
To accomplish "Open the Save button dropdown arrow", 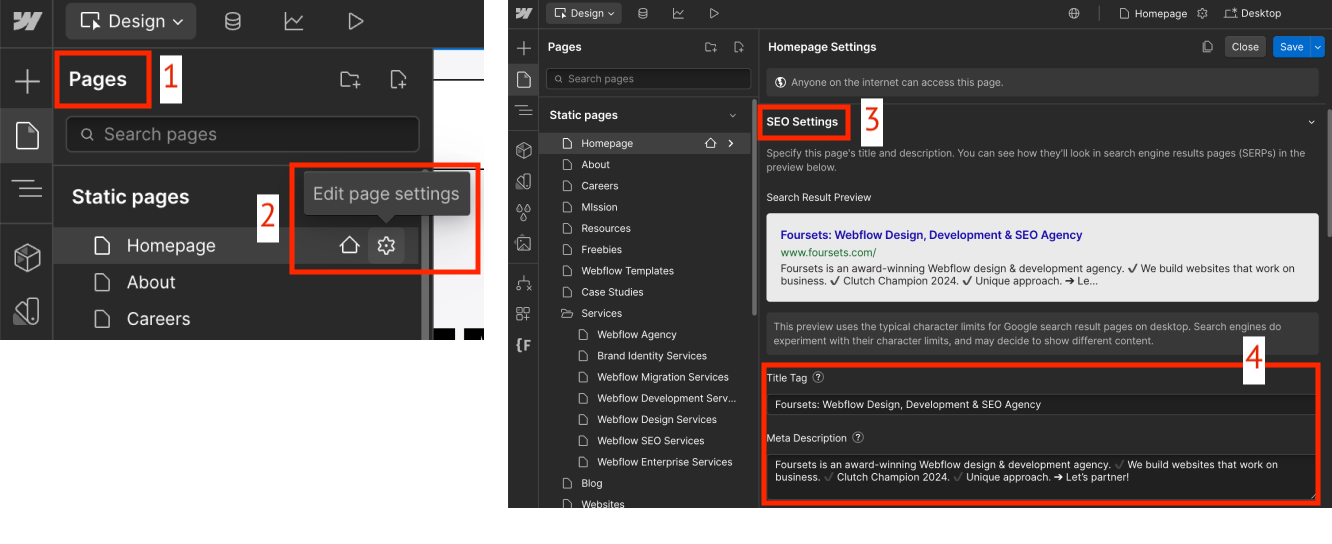I will [1317, 47].
